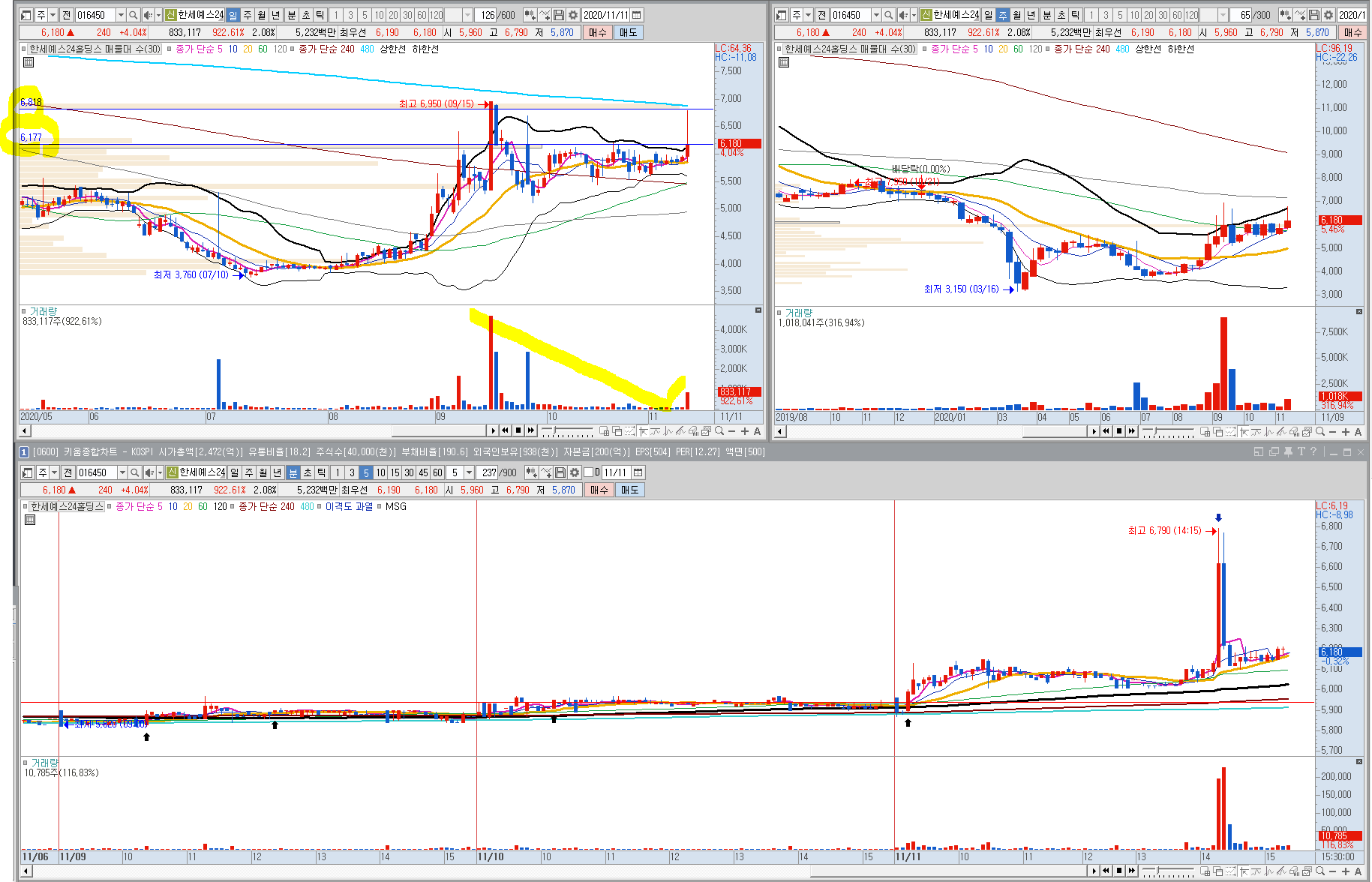Click 매수 buy button in top-left chart
The image size is (1372, 882).
point(598,32)
